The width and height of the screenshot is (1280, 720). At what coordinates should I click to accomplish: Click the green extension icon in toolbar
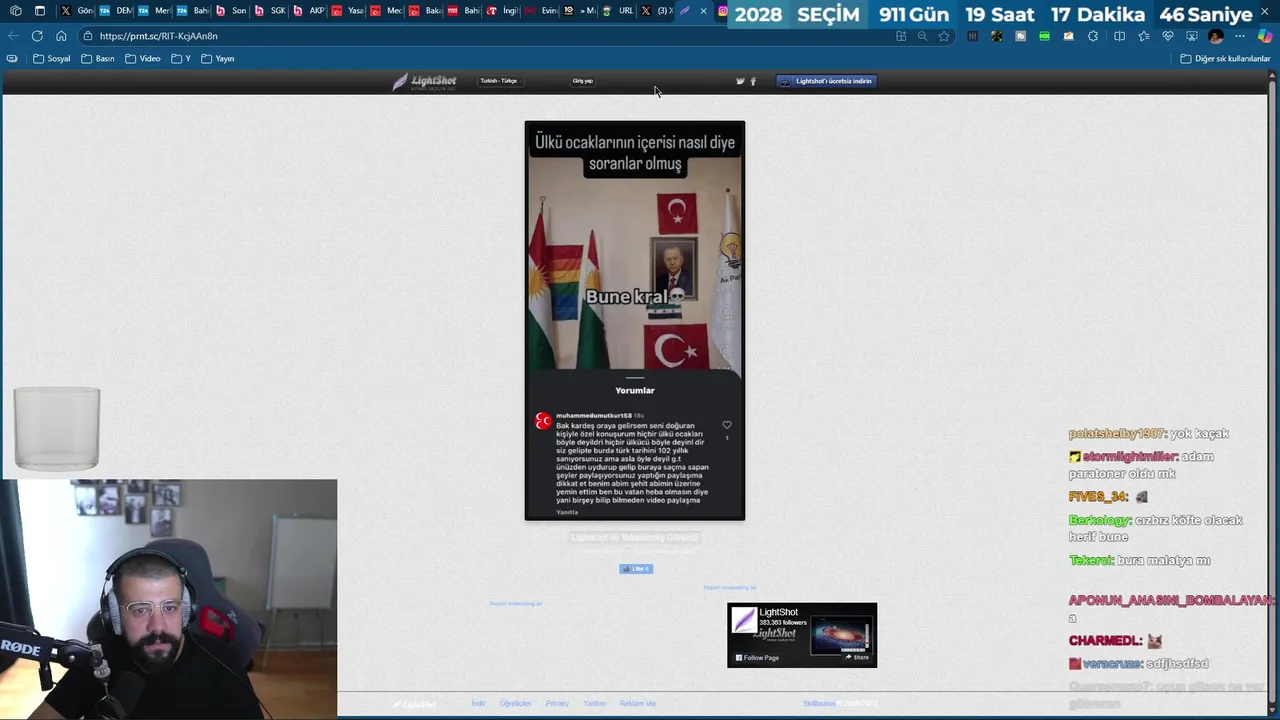1044,36
